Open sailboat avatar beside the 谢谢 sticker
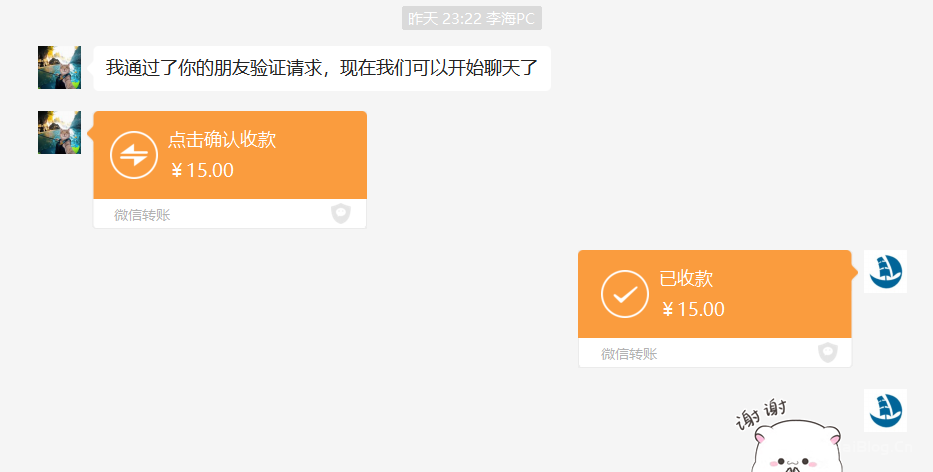Viewport: 933px width, 472px height. tap(885, 410)
